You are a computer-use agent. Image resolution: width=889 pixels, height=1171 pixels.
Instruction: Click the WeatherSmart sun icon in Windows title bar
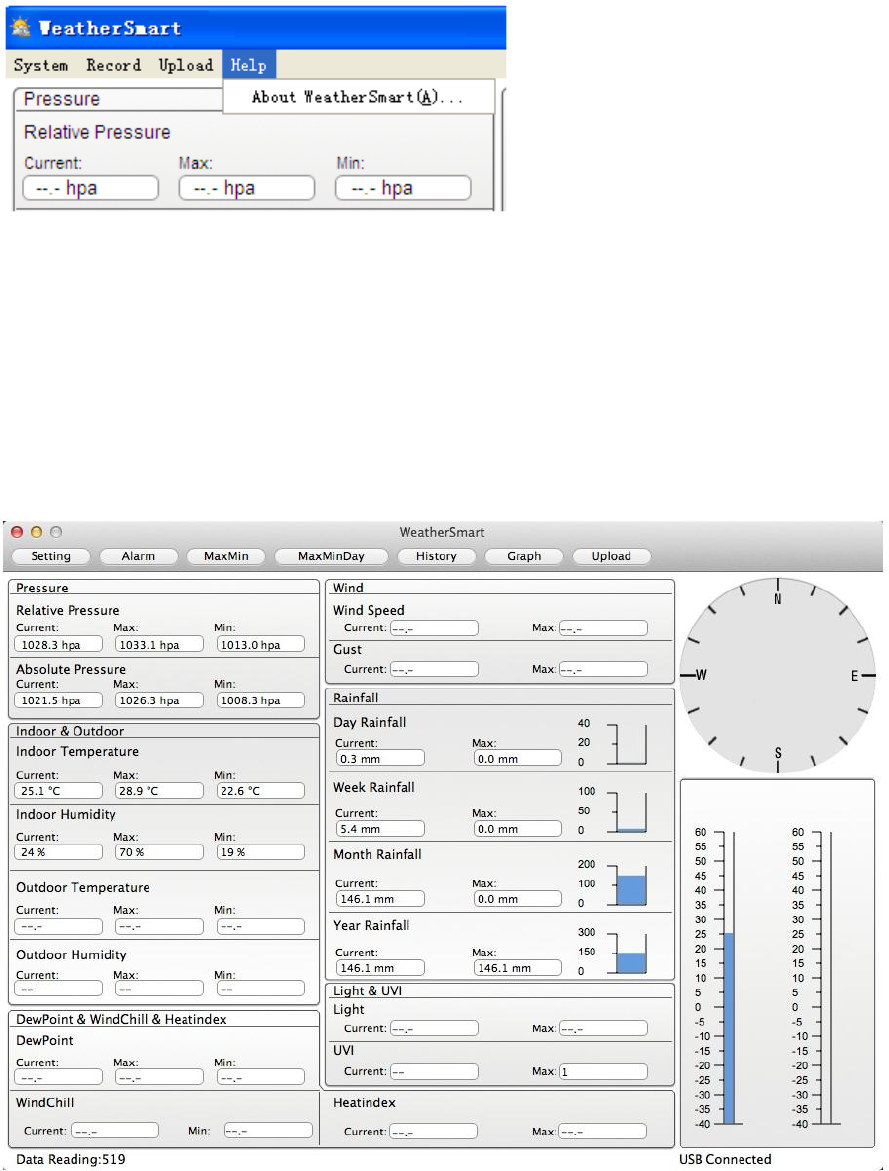pyautogui.click(x=21, y=28)
